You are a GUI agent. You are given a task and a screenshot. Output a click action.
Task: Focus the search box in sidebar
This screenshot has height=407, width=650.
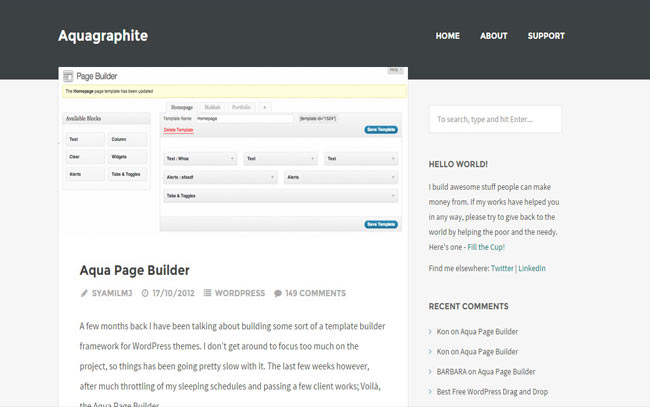495,119
